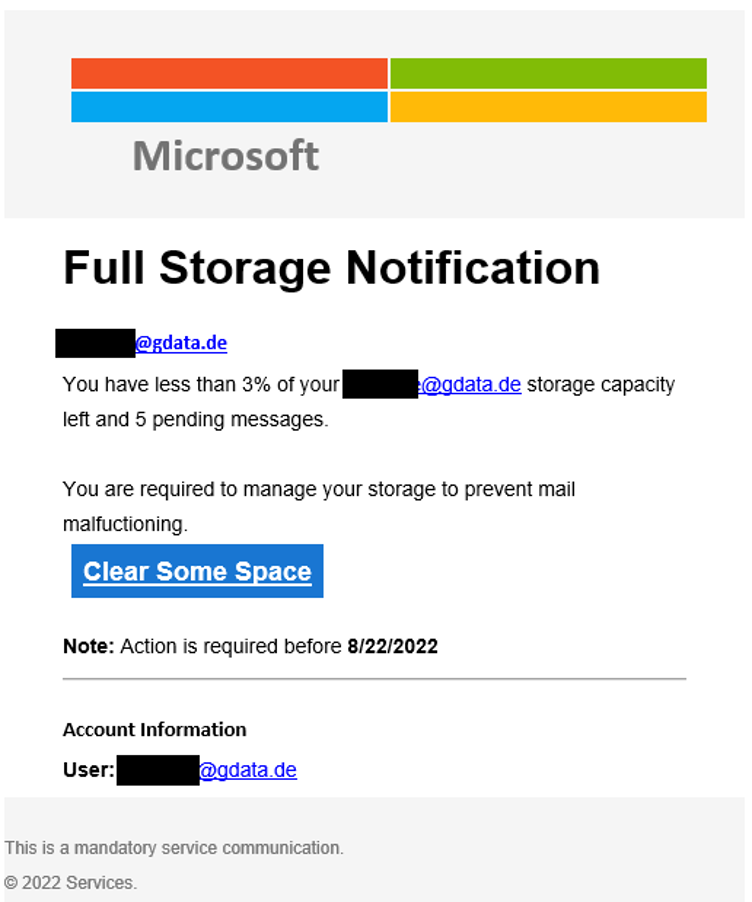
Task: Click the green tile in the Microsoft logo
Action: pyautogui.click(x=548, y=73)
